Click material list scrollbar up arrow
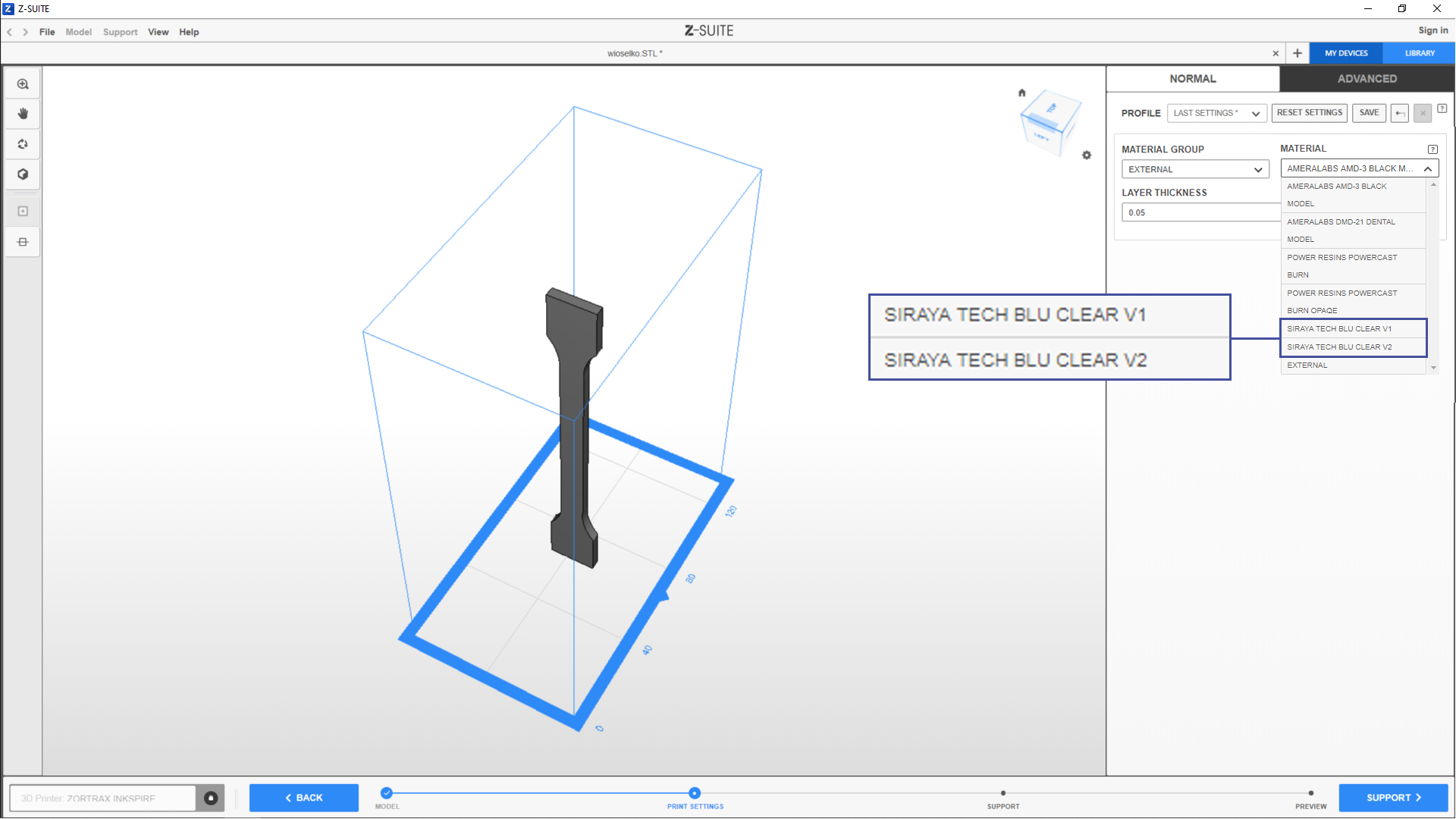 1433,184
